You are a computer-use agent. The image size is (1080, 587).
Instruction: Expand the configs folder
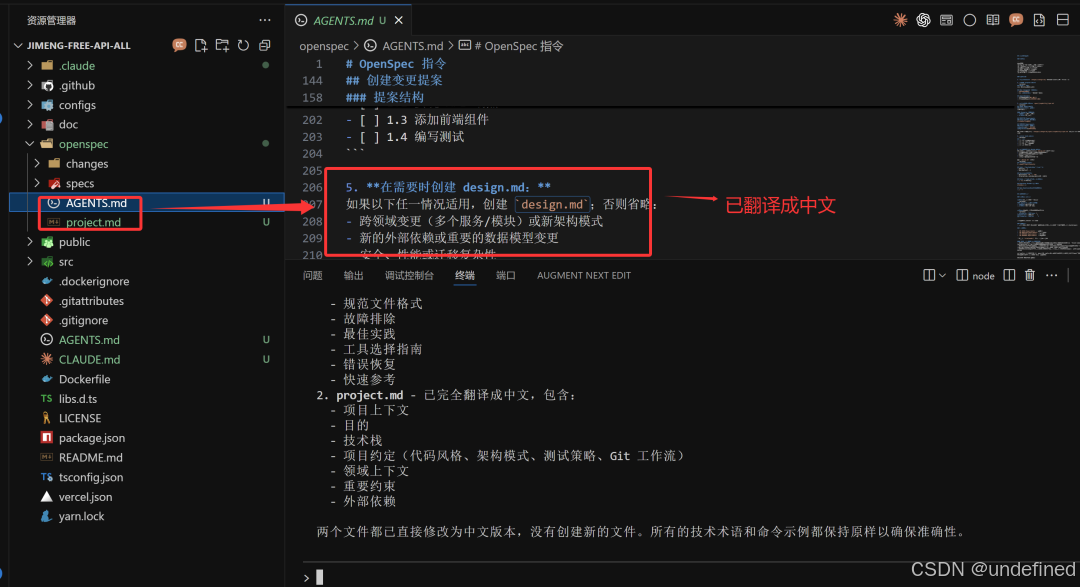coord(30,105)
